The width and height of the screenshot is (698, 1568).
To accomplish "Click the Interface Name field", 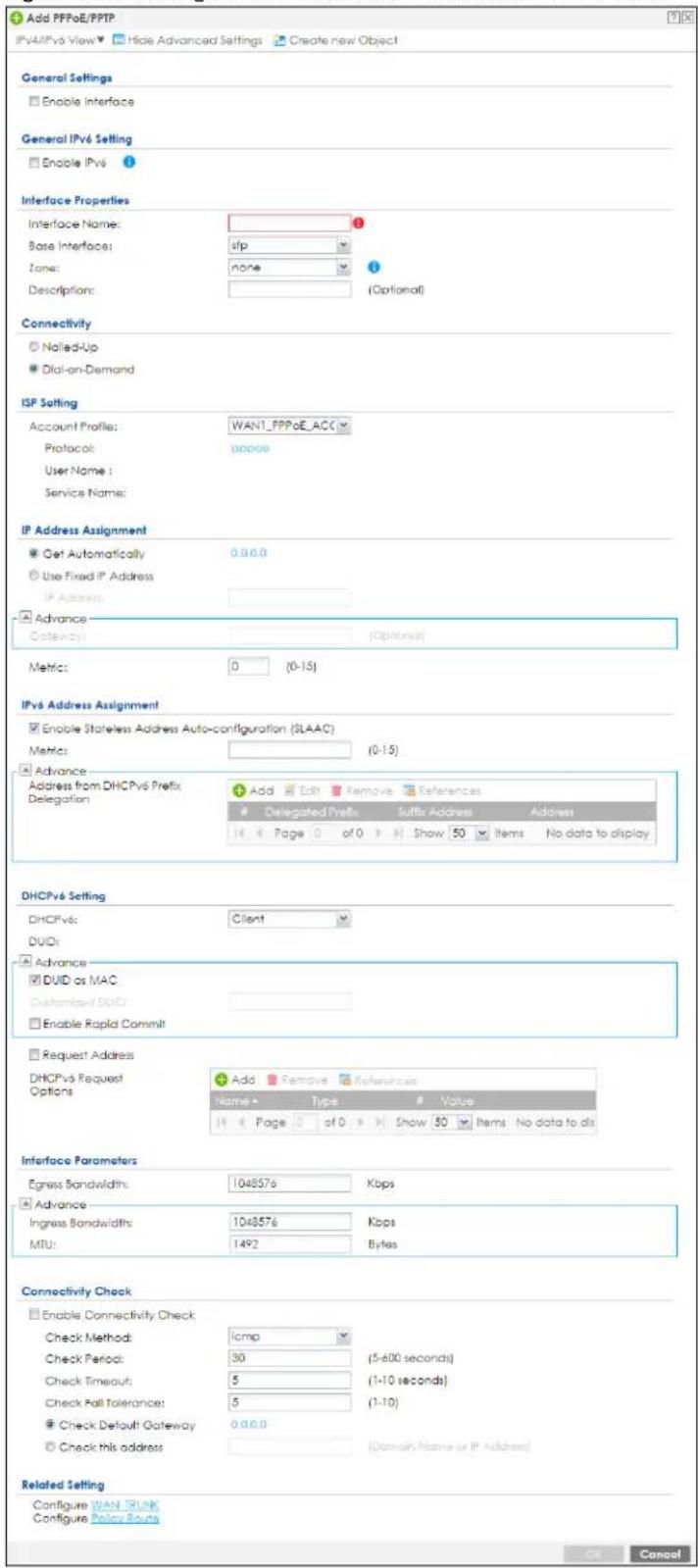I will (x=289, y=223).
